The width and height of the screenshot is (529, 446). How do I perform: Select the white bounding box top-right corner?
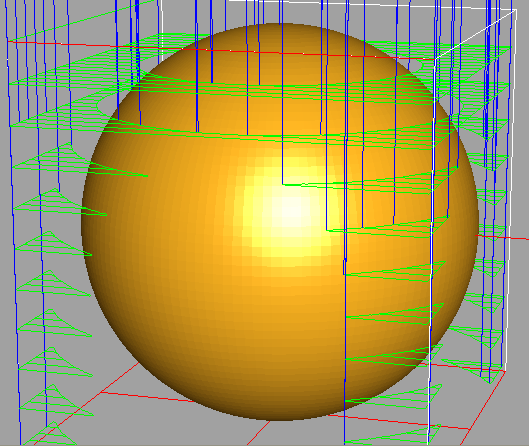(516, 10)
